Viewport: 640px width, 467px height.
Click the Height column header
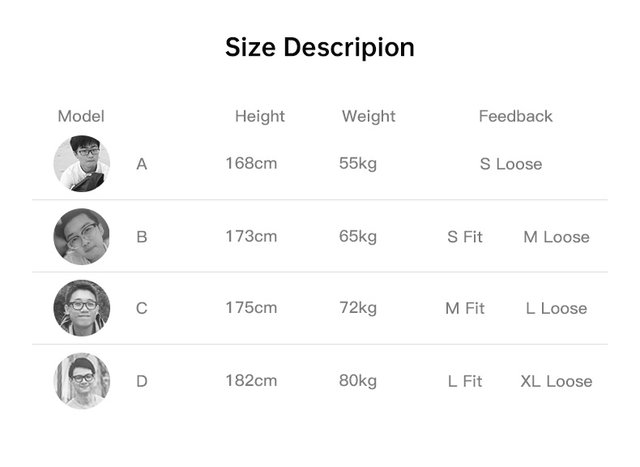pos(260,117)
